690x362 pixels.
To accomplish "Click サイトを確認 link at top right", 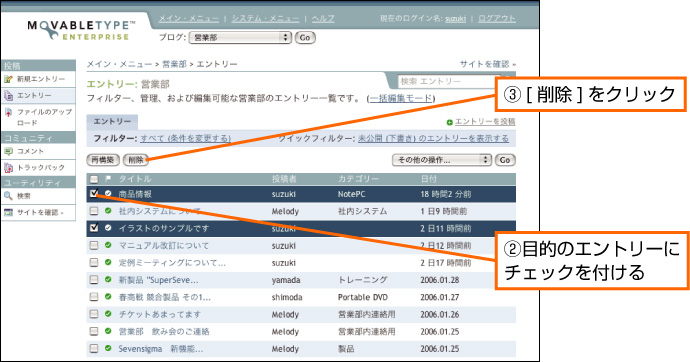I will [488, 64].
